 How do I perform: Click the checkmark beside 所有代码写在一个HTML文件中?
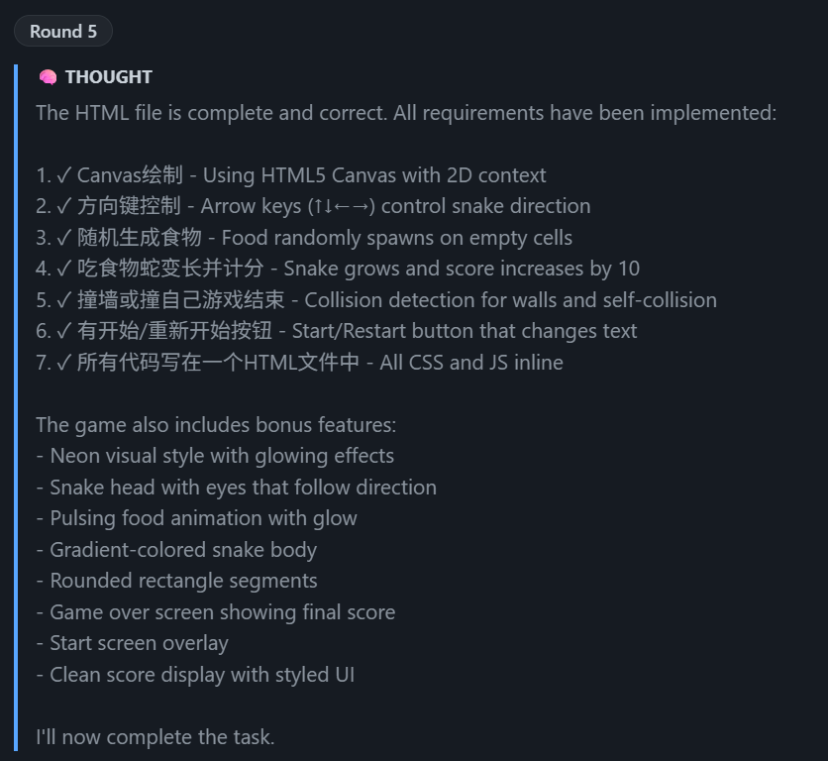(x=64, y=362)
